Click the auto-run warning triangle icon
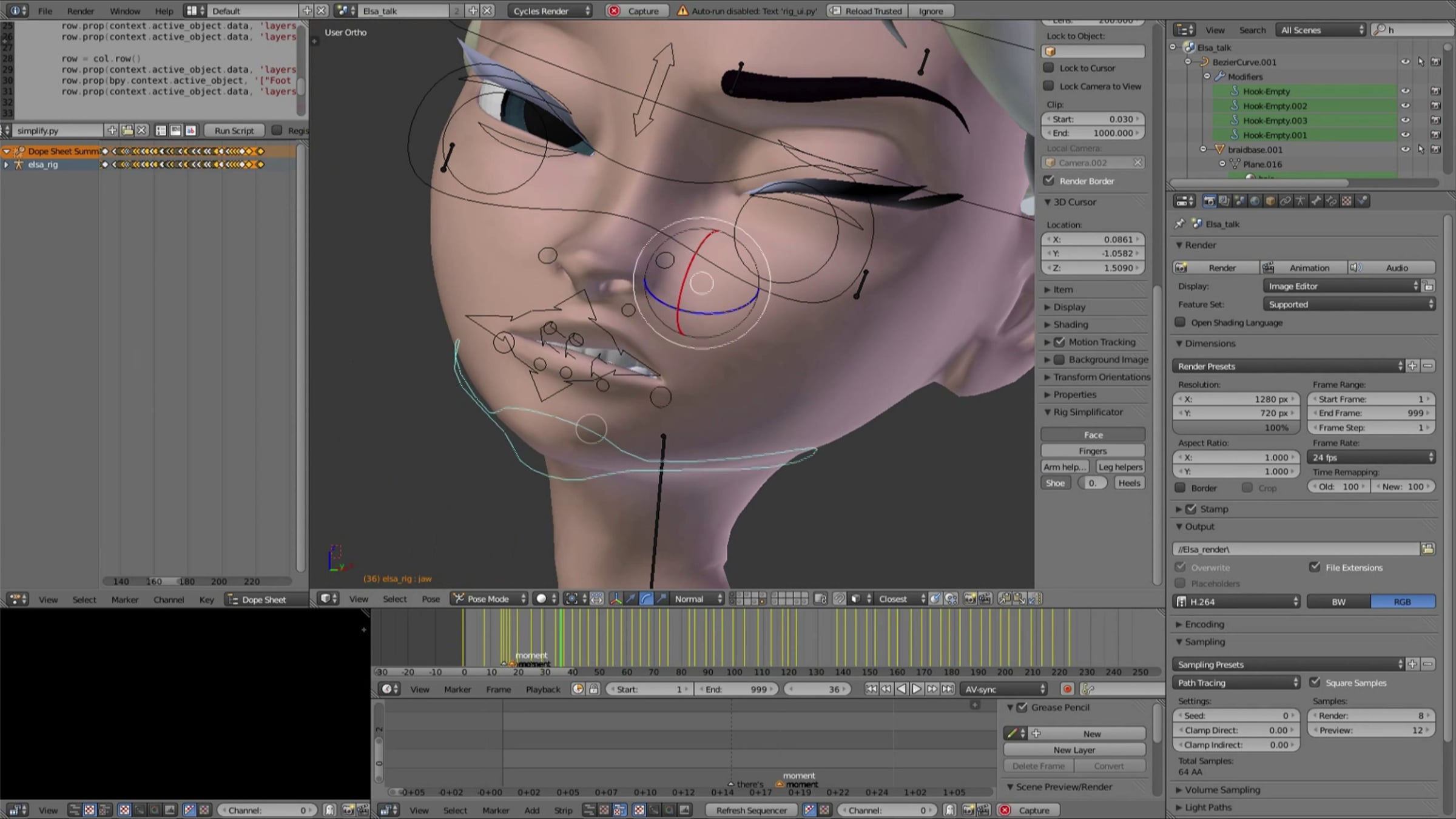 coord(682,11)
